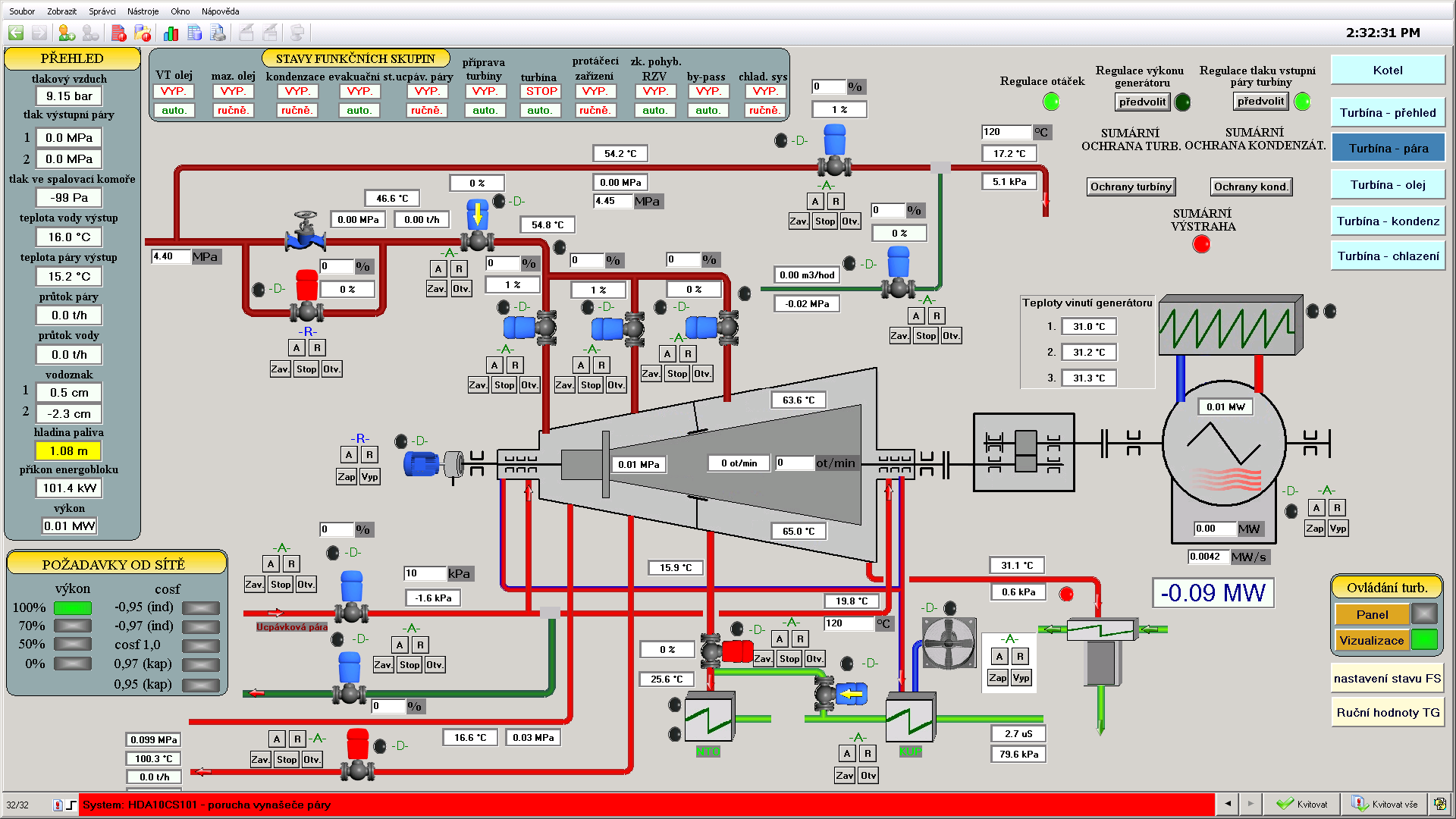1456x819 pixels.
Task: Click the database table report icon
Action: pos(195,33)
